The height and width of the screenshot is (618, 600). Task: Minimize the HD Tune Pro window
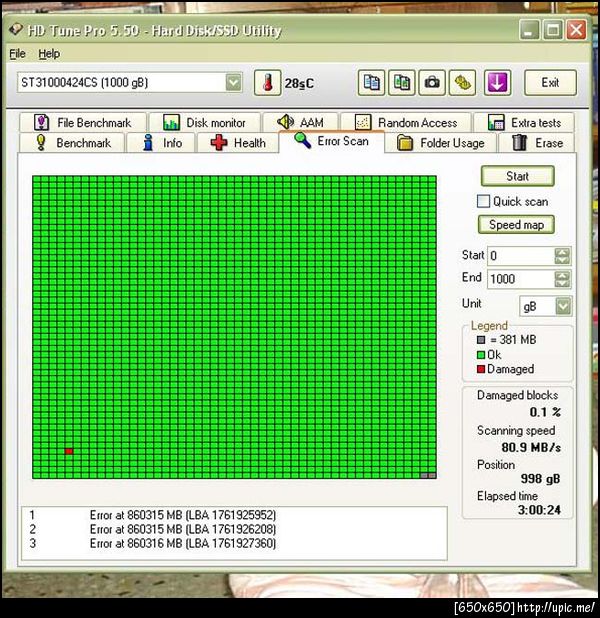coord(529,30)
